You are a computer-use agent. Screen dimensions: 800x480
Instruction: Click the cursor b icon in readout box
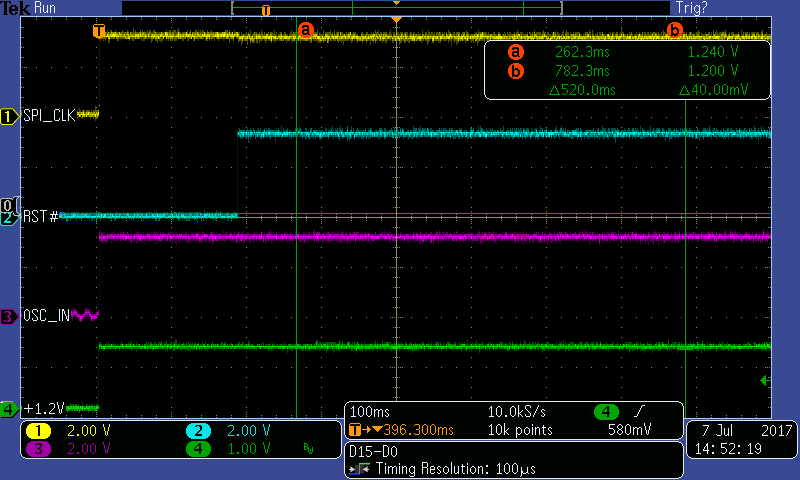(x=516, y=71)
